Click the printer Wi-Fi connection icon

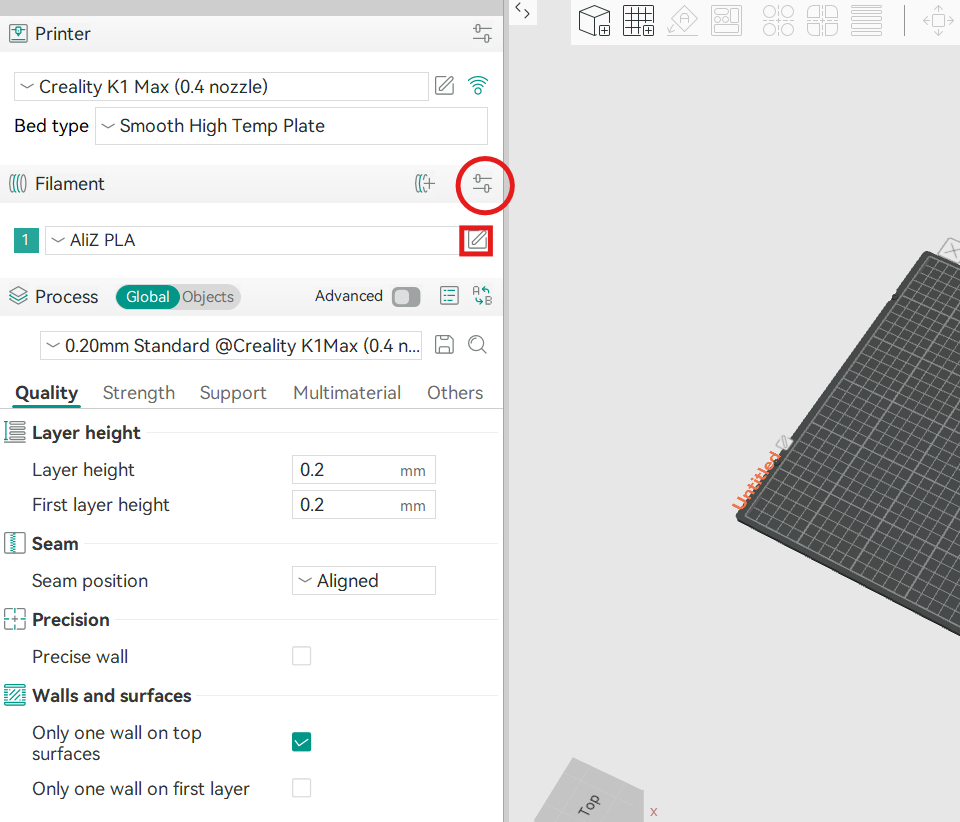478,86
